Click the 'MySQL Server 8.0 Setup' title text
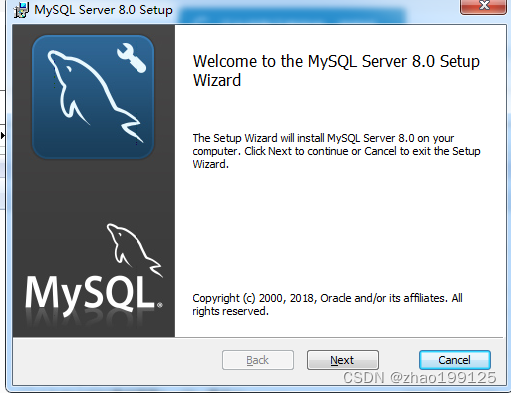 tap(103, 10)
